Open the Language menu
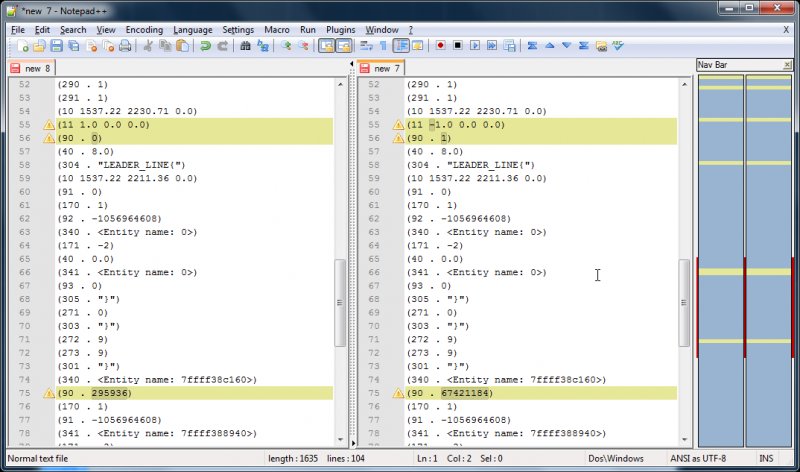The height and width of the screenshot is (472, 800). point(192,30)
